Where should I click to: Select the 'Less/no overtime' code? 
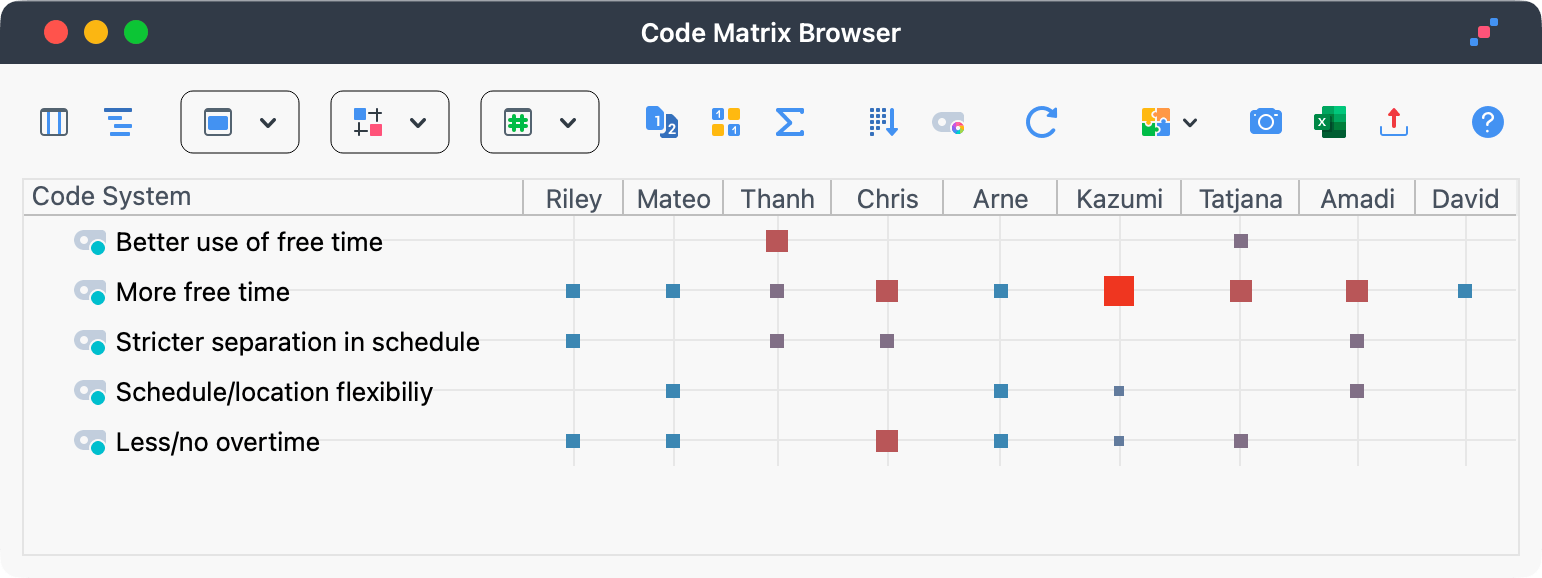click(218, 442)
